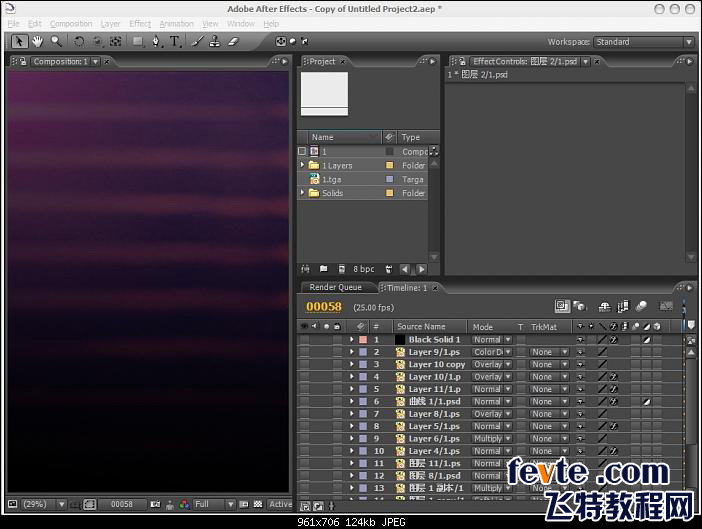This screenshot has height=529, width=702.
Task: Toggle visibility of Layer 10 copy
Action: pyautogui.click(x=304, y=364)
